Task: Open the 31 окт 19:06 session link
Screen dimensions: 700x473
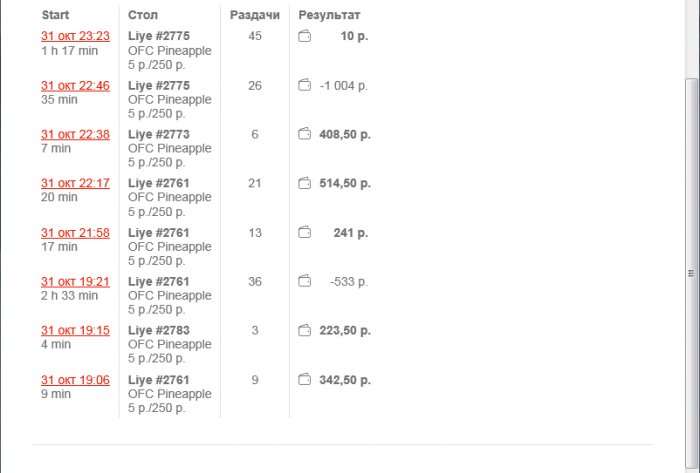Action: pos(75,380)
